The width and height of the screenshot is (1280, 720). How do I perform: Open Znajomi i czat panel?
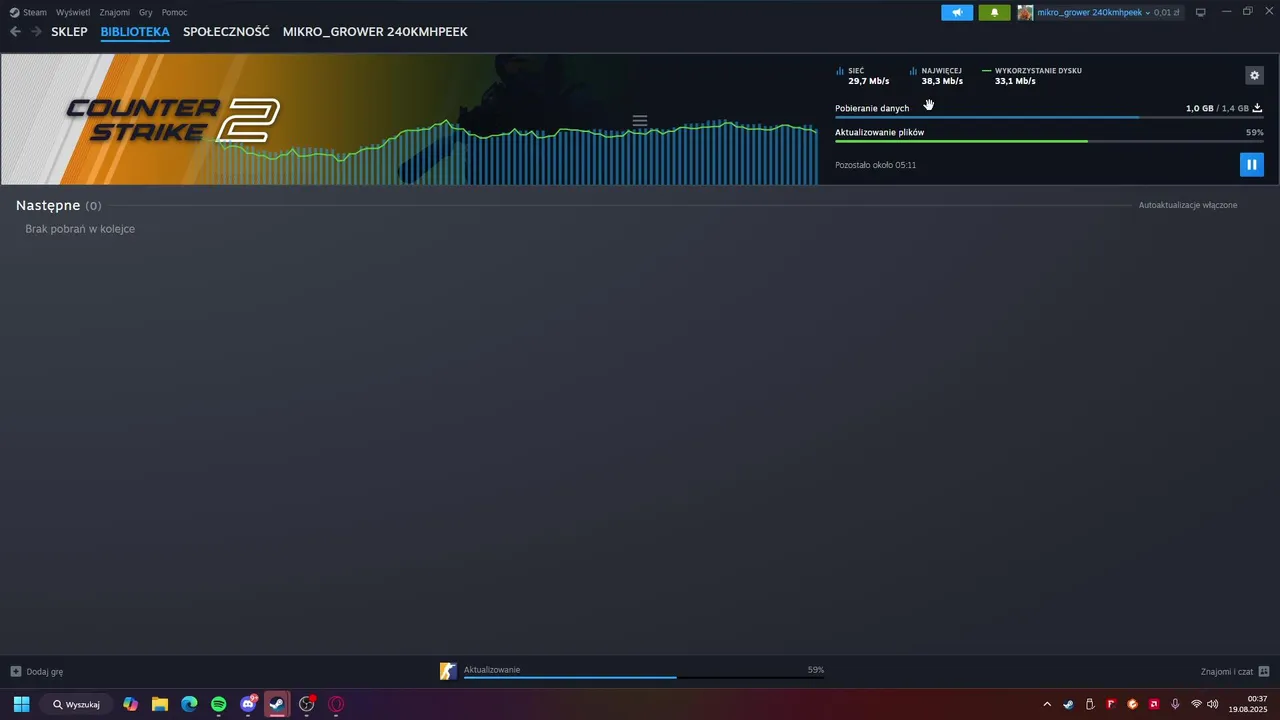pos(1235,672)
